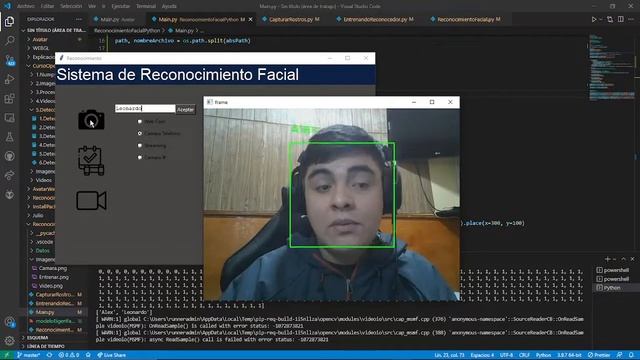Screen dimensions: 640x360
Task: Click Python language mode in status bar
Action: pos(543,355)
